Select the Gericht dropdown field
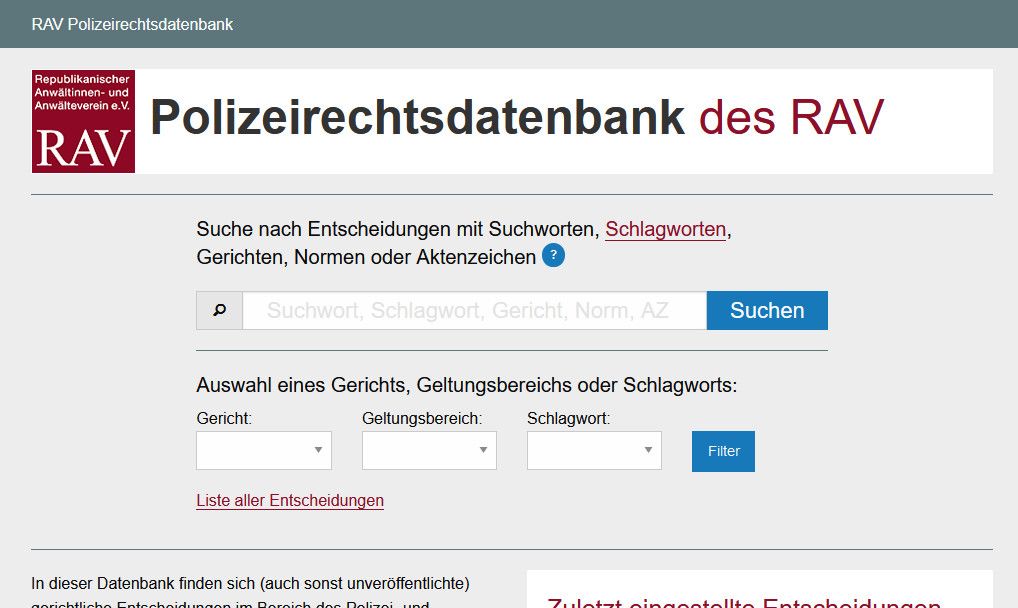The image size is (1018, 608). (x=263, y=450)
